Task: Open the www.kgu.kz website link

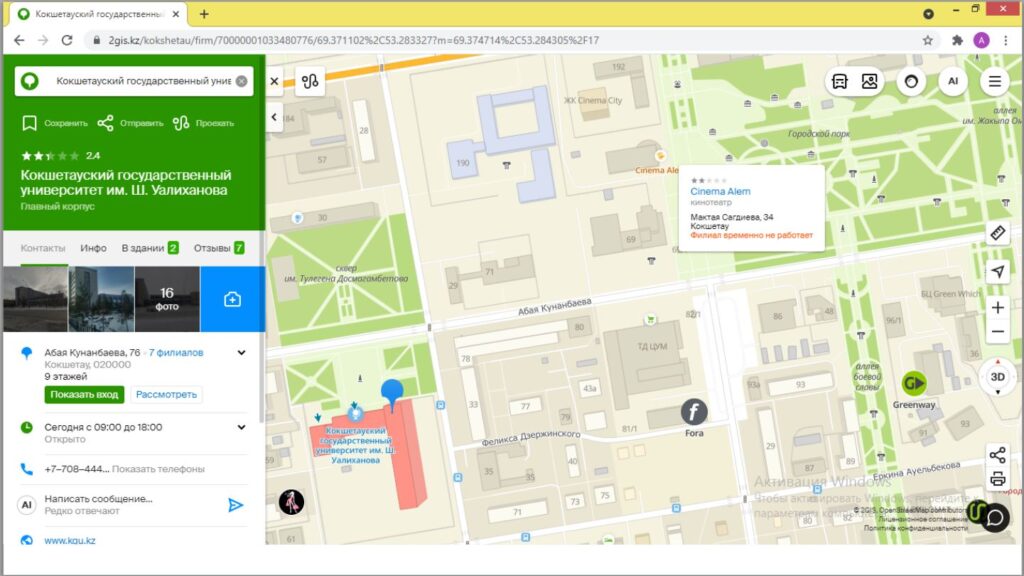Action: 70,541
